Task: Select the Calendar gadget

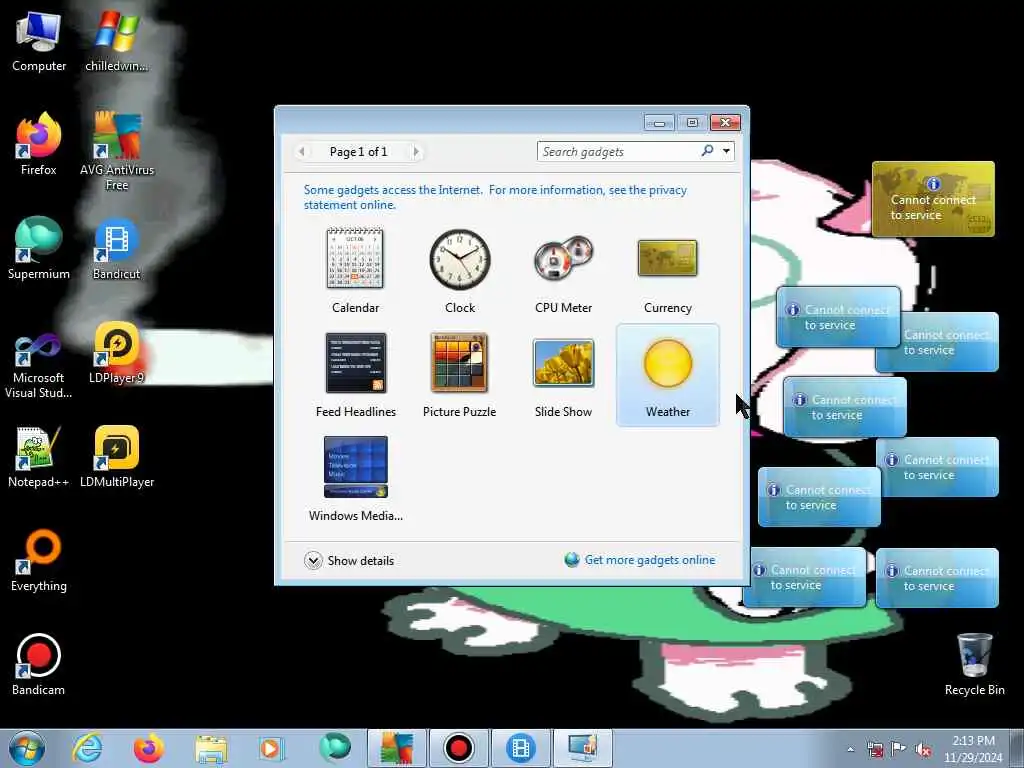Action: [355, 270]
